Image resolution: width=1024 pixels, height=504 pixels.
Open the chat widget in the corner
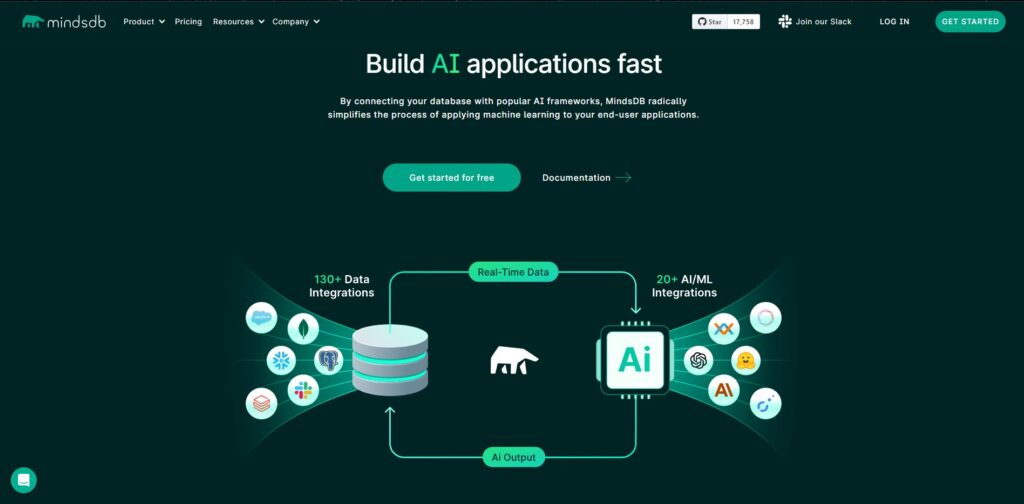[x=24, y=480]
